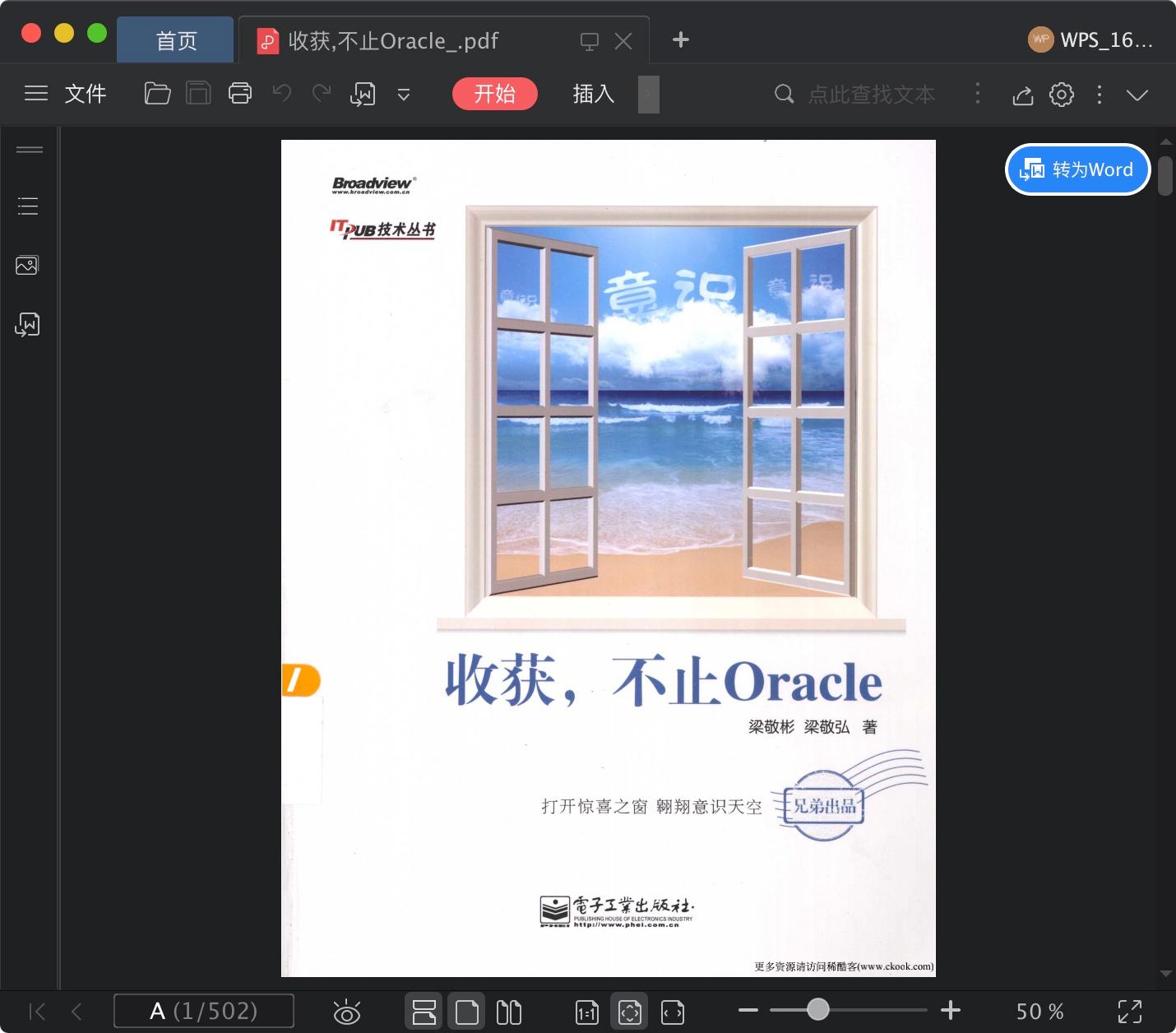Click the undo arrow icon
This screenshot has height=1033, width=1176.
tap(282, 93)
